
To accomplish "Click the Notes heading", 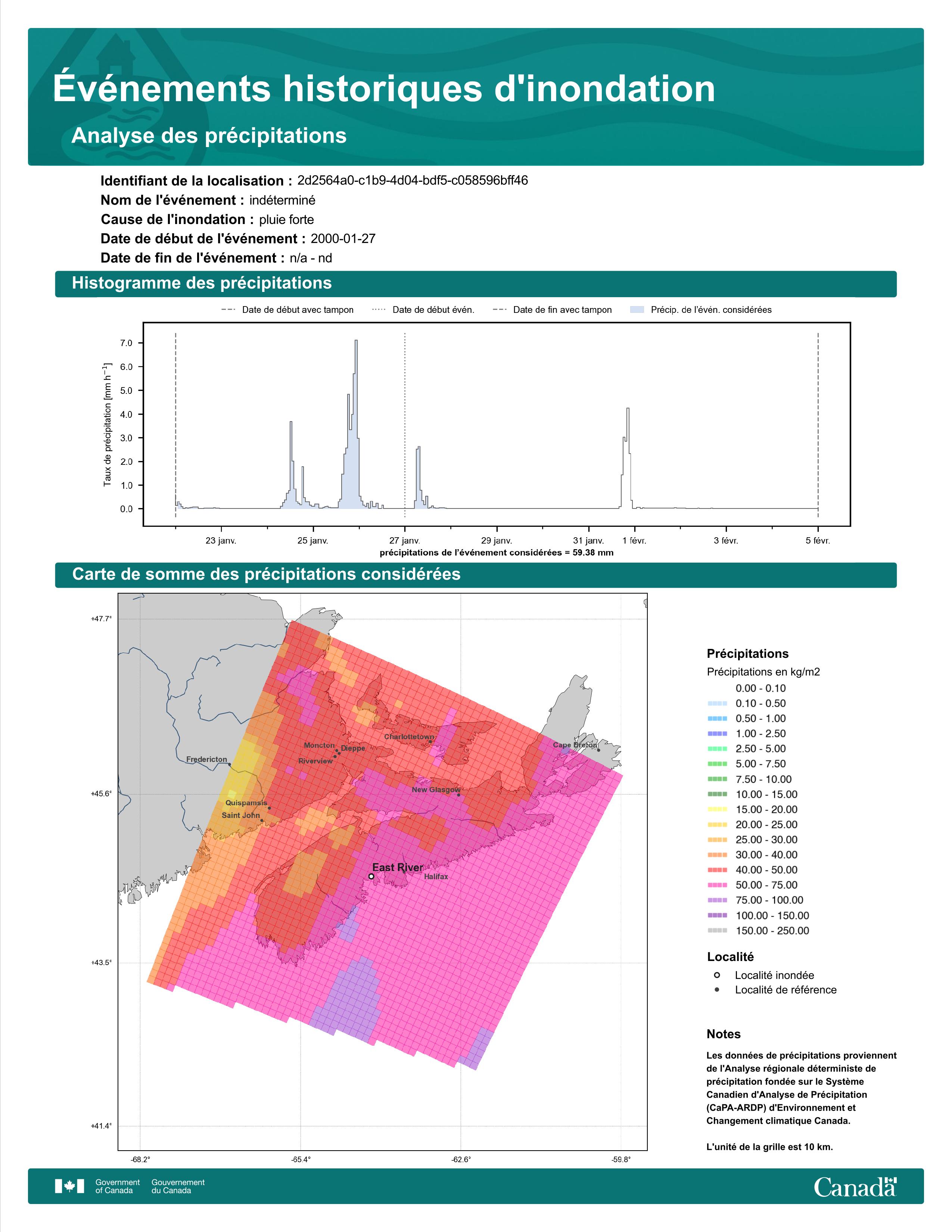I will 724,1034.
